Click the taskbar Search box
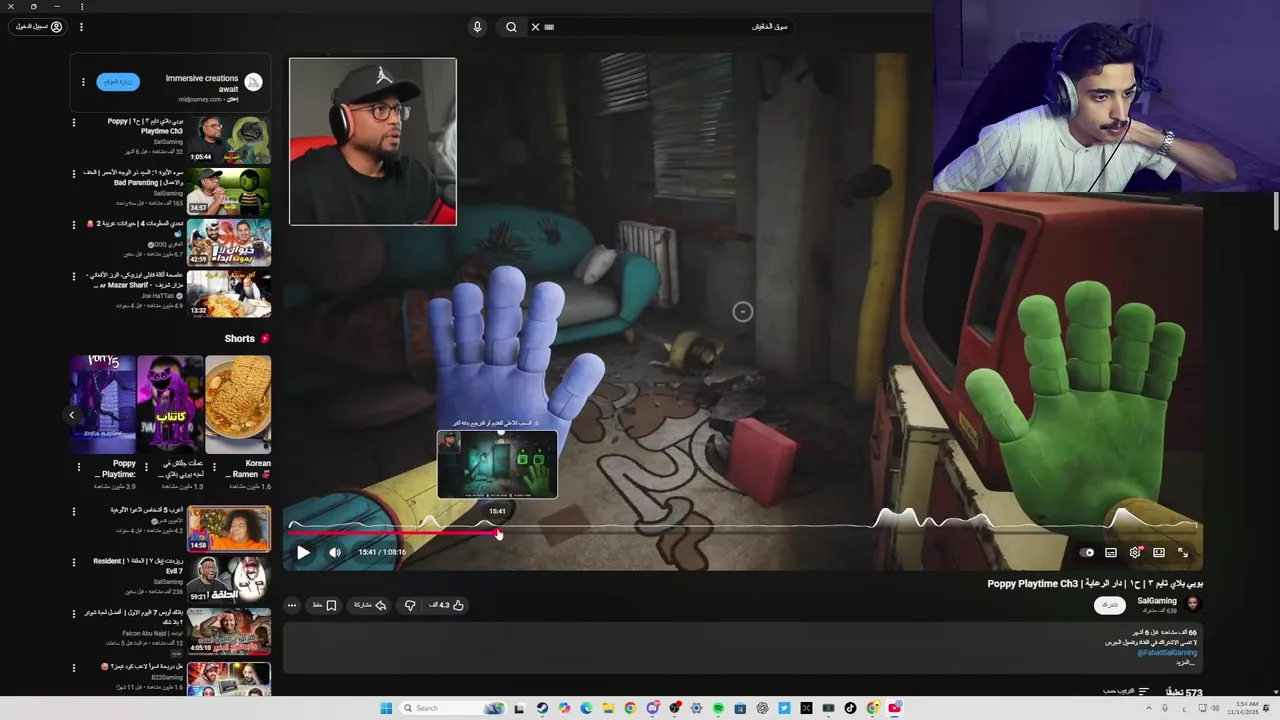Screen dimensions: 1280x720 coord(452,708)
